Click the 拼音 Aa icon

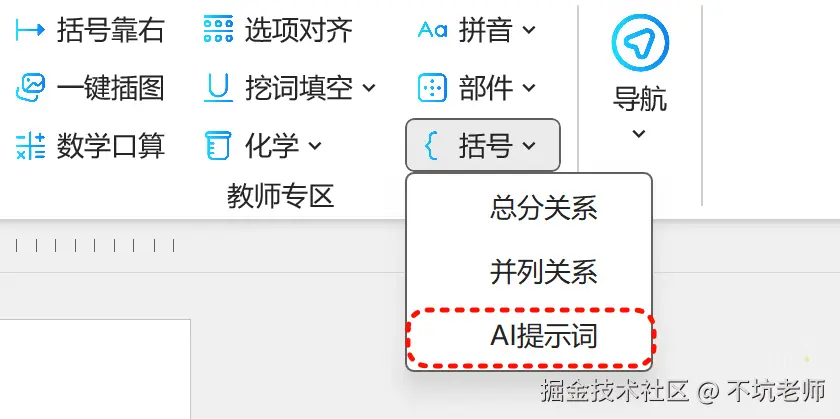pos(432,29)
